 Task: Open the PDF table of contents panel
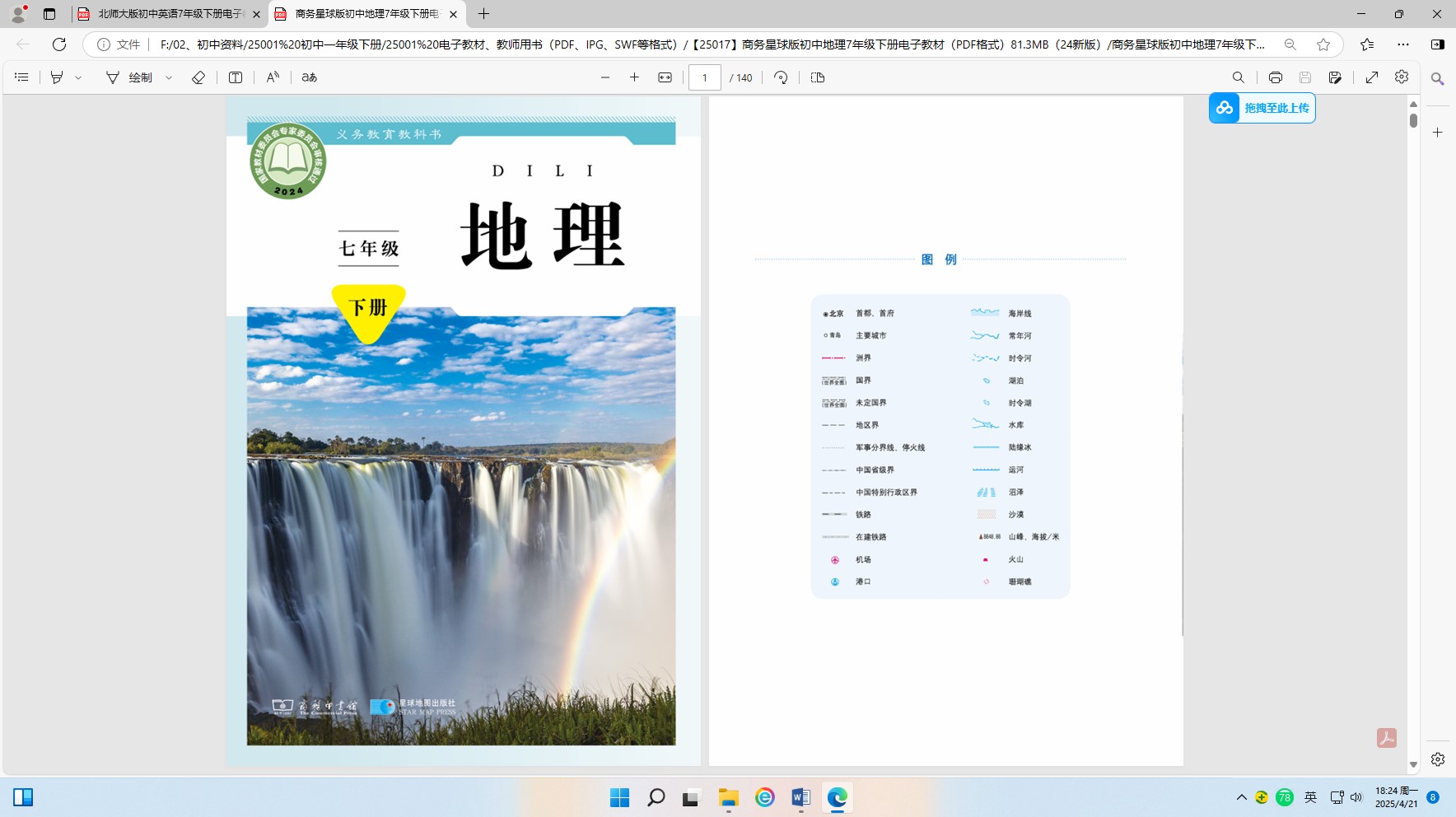[22, 77]
